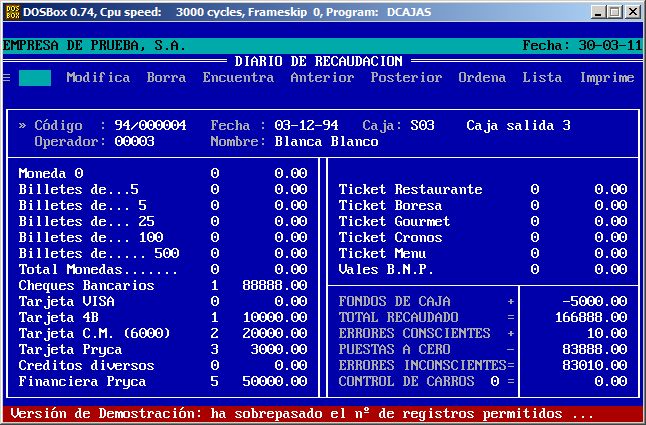Click the DOSBox icon in title bar
The image size is (646, 425).
pyautogui.click(x=12, y=11)
